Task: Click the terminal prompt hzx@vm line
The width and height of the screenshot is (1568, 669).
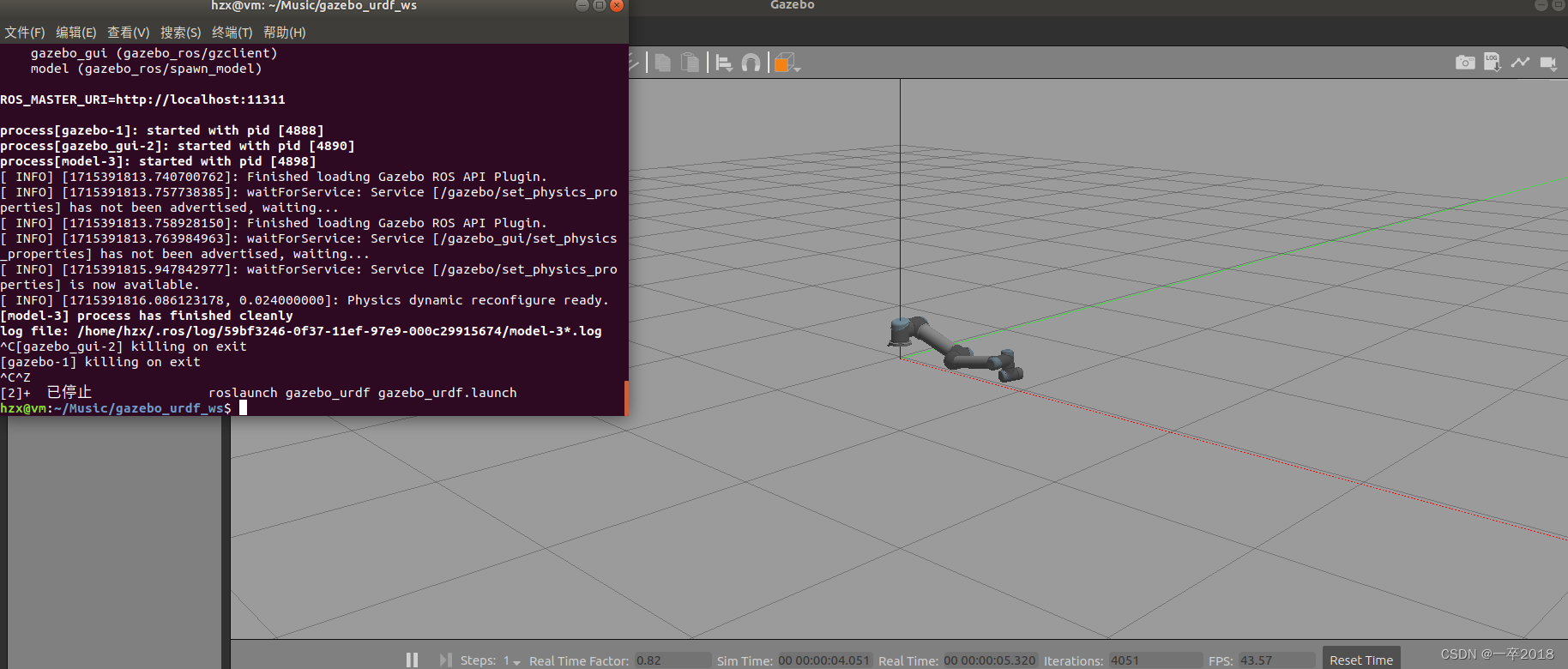Action: pyautogui.click(x=116, y=408)
